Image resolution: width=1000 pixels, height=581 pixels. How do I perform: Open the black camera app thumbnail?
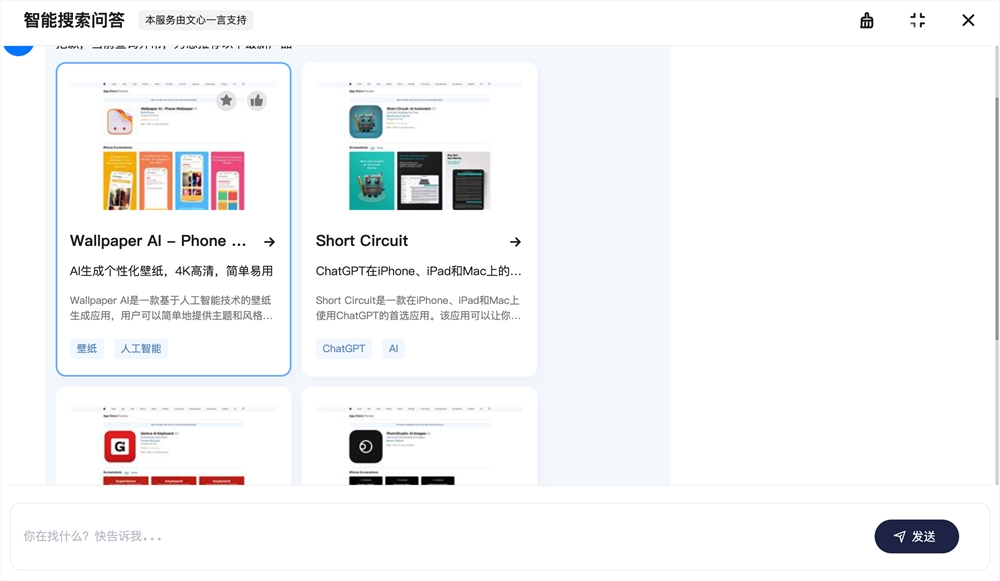[x=419, y=445]
